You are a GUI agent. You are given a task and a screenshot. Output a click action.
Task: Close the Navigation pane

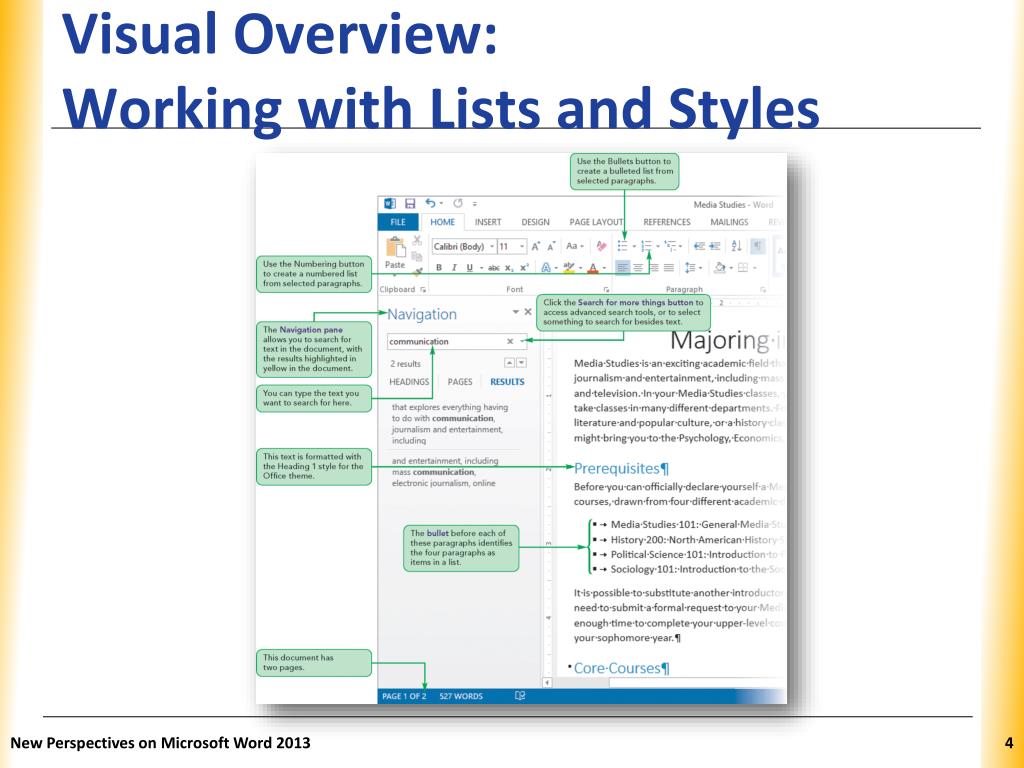tap(528, 312)
